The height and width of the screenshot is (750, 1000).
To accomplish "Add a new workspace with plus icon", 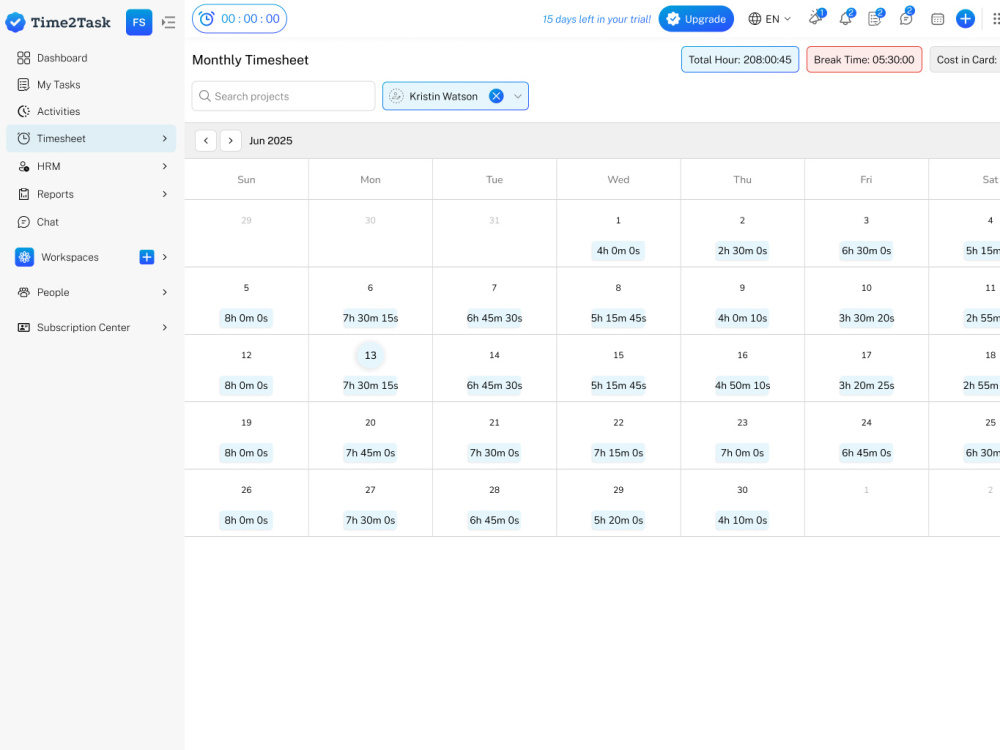I will [x=147, y=257].
